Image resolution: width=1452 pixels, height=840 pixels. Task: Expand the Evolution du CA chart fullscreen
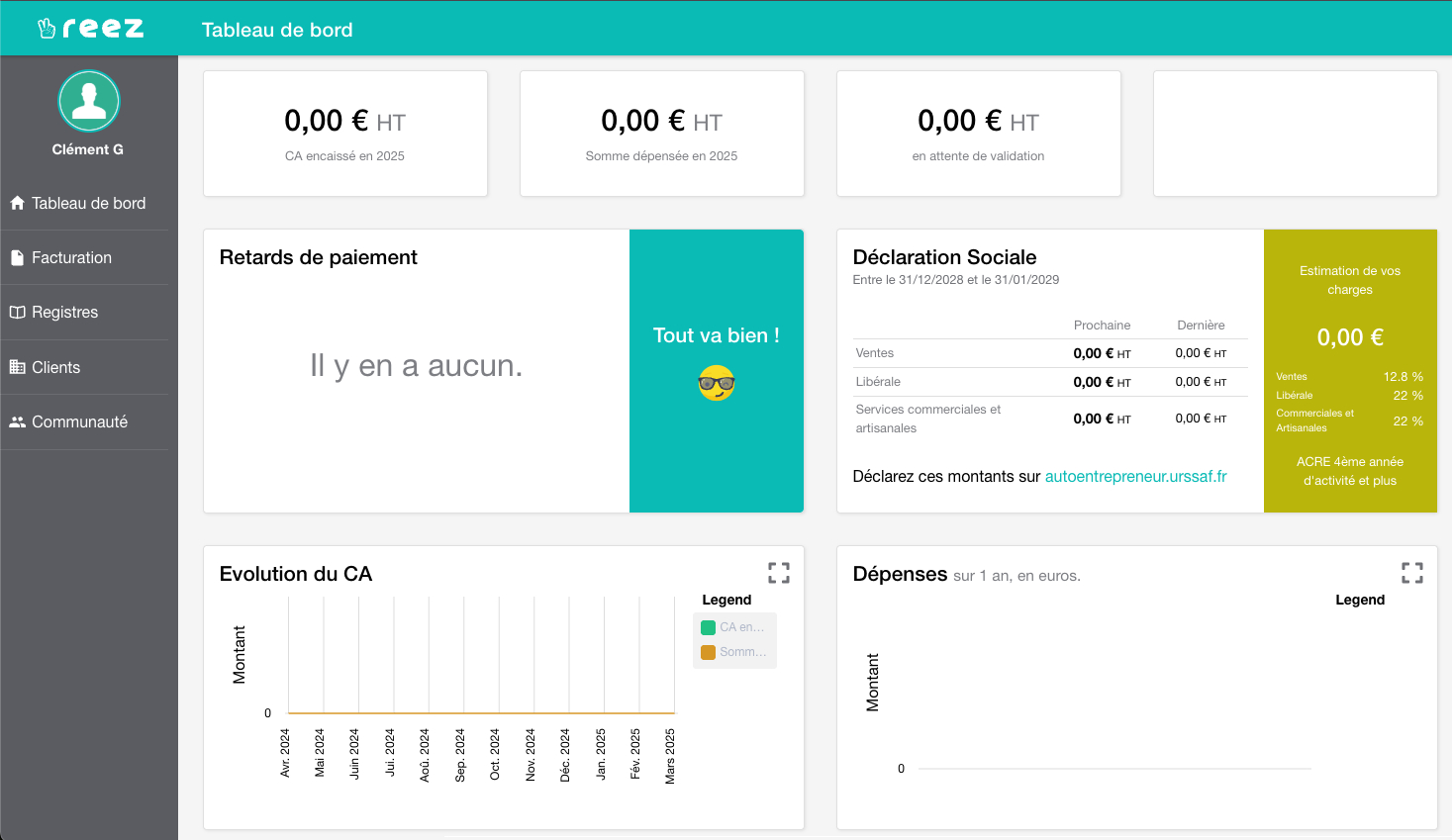coord(779,573)
